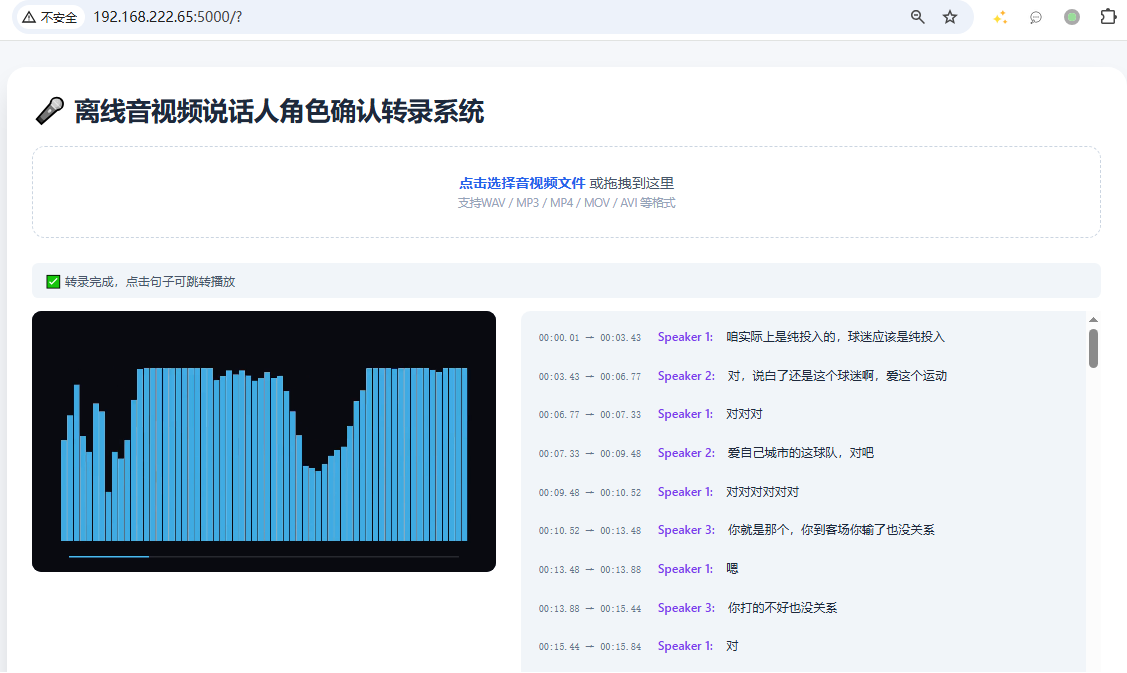Image resolution: width=1127 pixels, height=673 pixels.
Task: Click the magnifier zoom icon in address bar
Action: 917,17
